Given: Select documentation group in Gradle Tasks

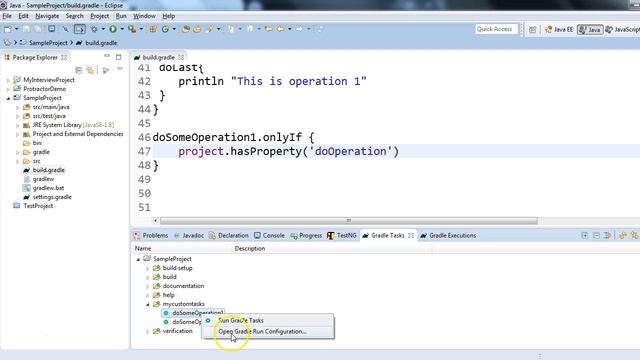Looking at the screenshot, I should [x=183, y=286].
